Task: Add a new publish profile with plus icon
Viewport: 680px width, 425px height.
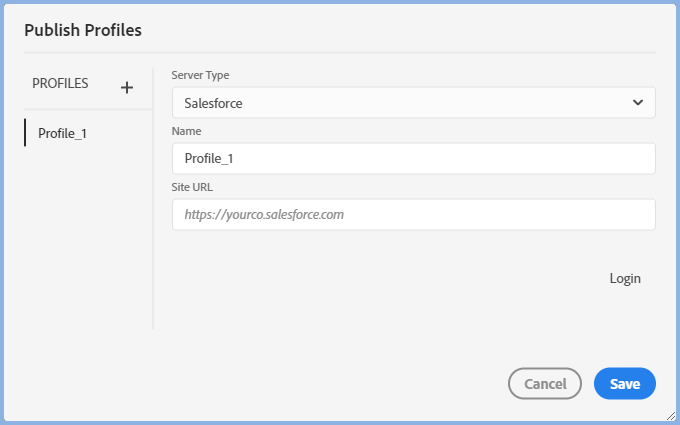Action: [127, 88]
